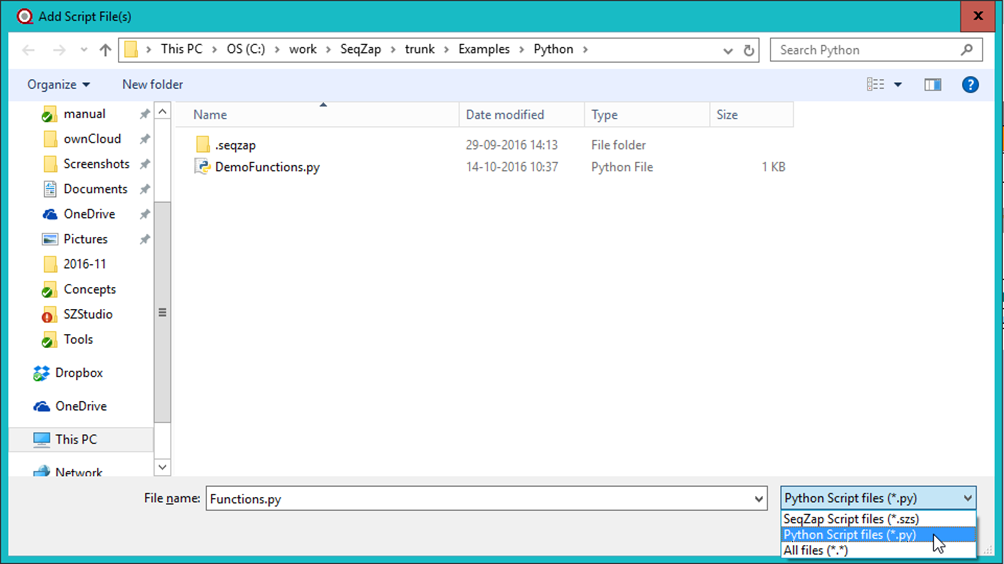Click OS (C:) breadcrumb segment
The width and height of the screenshot is (1004, 564).
(245, 49)
